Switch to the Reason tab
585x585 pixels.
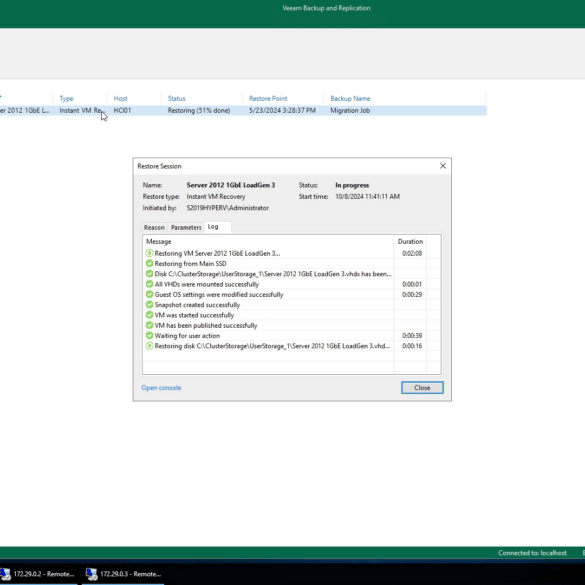coord(154,227)
